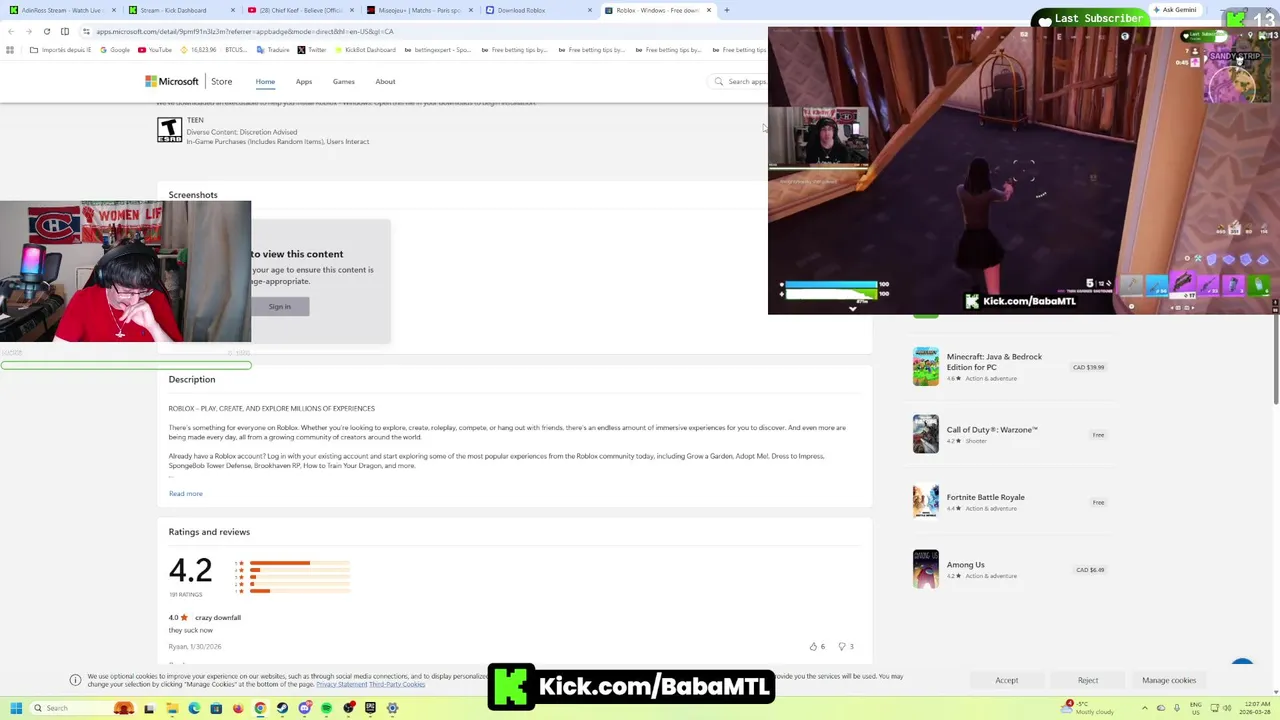Open File Explorer from the taskbar
This screenshot has width=1280, height=720.
pyautogui.click(x=172, y=708)
